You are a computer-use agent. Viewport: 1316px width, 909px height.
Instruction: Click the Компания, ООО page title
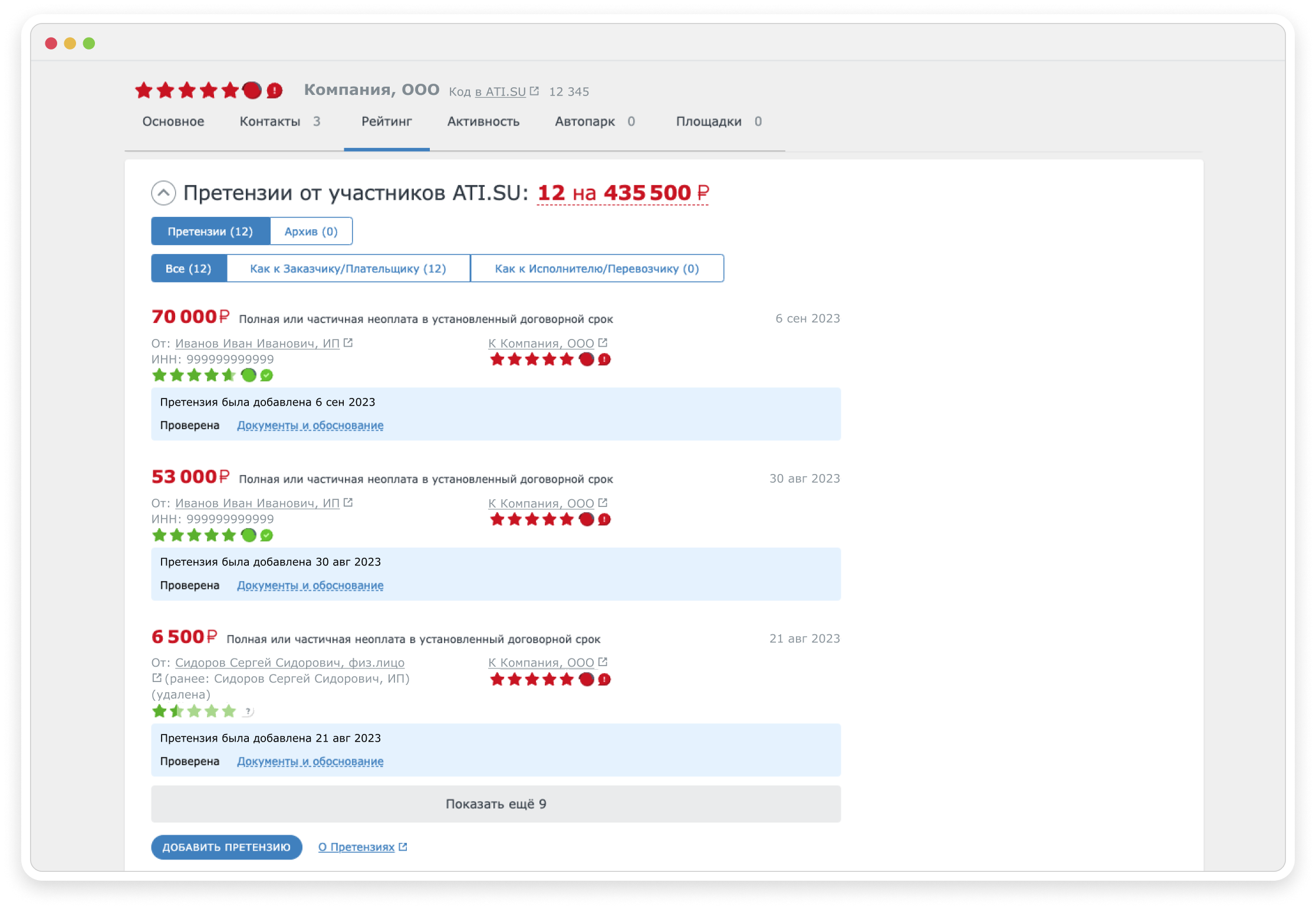(x=371, y=90)
